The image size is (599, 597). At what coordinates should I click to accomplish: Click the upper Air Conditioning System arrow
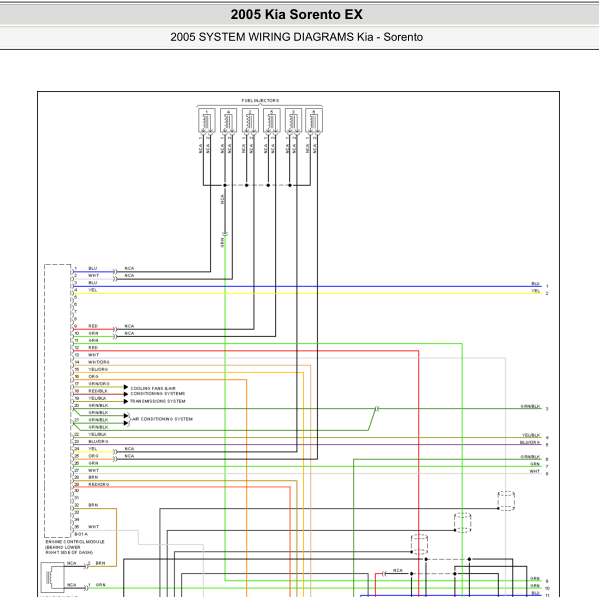point(126,416)
